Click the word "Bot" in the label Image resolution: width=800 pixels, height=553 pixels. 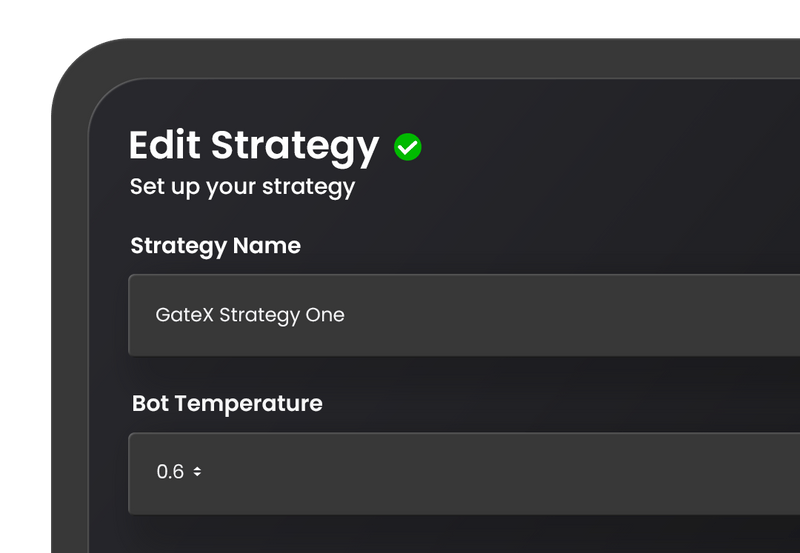(x=150, y=404)
